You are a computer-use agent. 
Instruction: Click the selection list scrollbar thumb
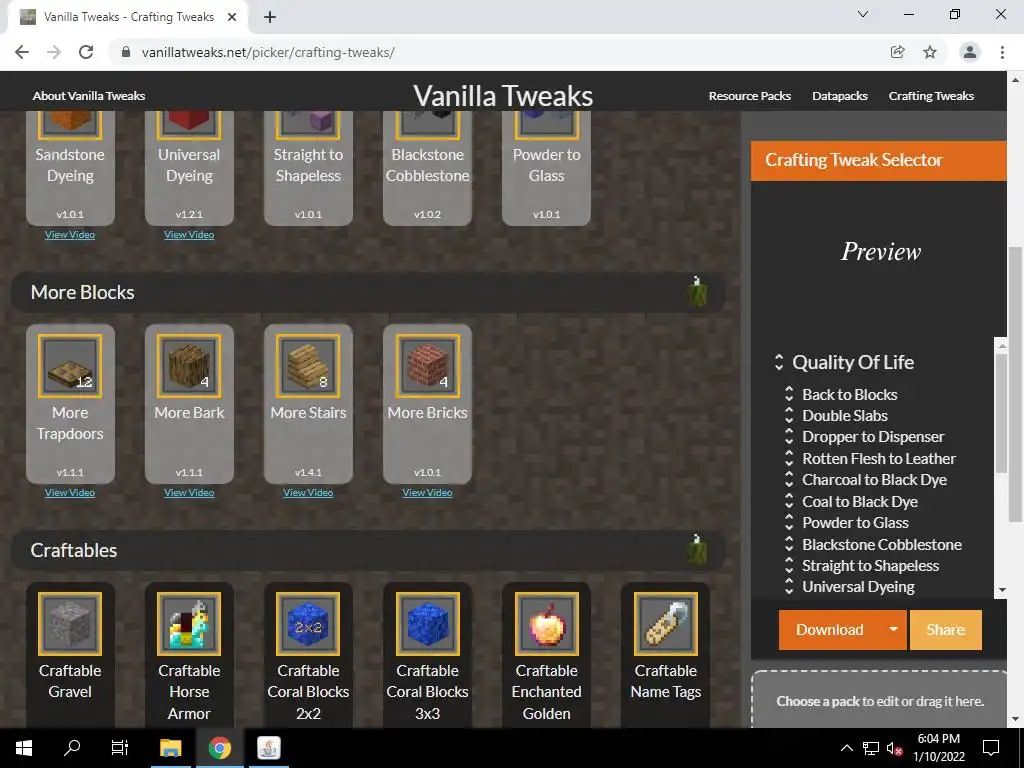click(x=1001, y=413)
